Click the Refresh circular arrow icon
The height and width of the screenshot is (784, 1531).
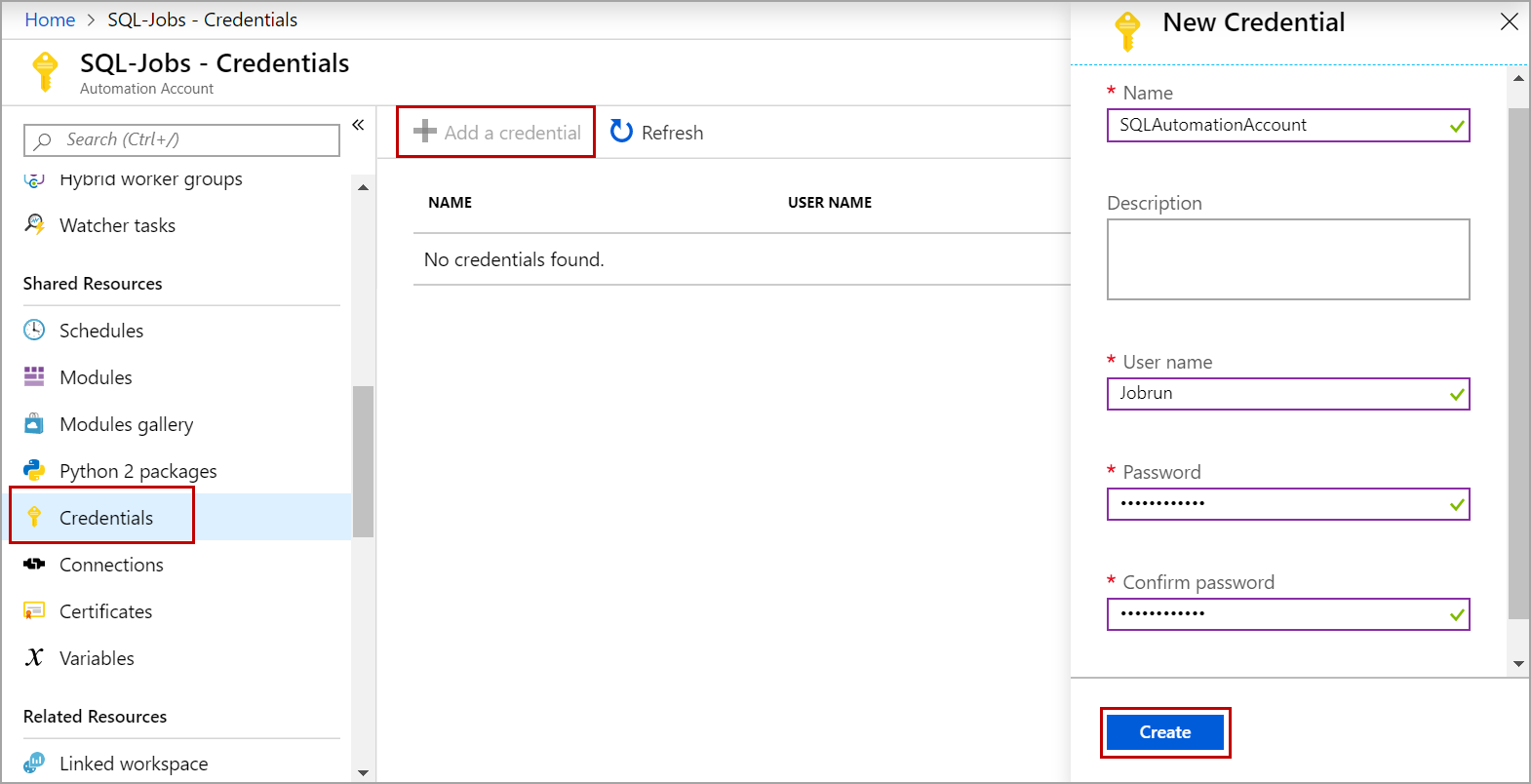tap(621, 132)
